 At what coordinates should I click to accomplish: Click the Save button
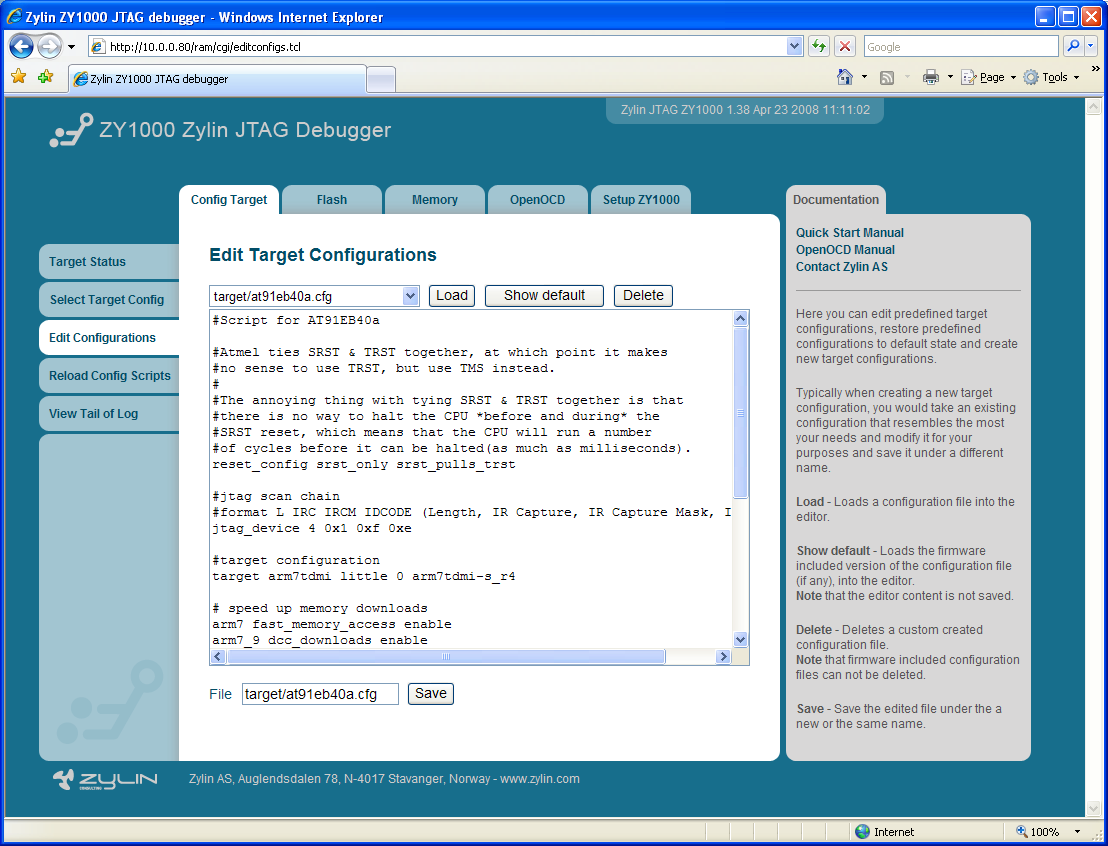pyautogui.click(x=430, y=693)
